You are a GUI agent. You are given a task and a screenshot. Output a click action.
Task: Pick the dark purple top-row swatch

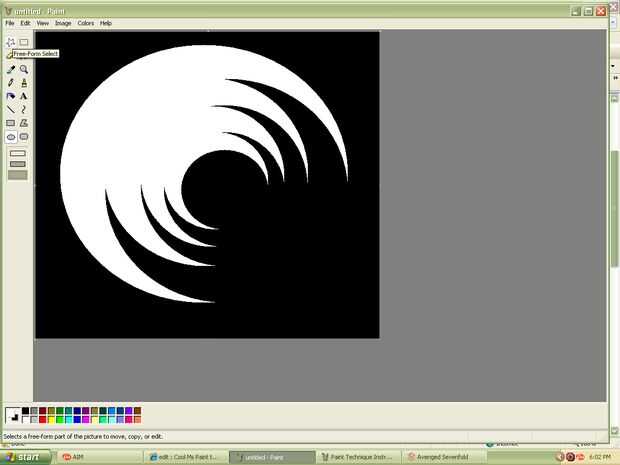point(86,410)
